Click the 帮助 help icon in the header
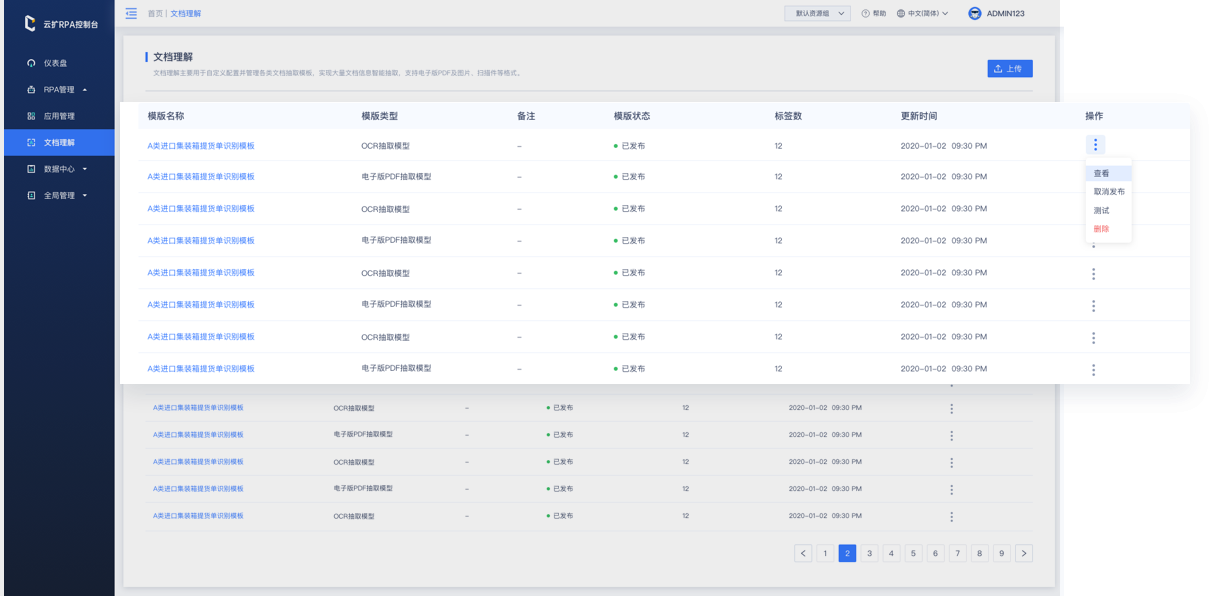Image resolution: width=1214 pixels, height=596 pixels. click(866, 14)
